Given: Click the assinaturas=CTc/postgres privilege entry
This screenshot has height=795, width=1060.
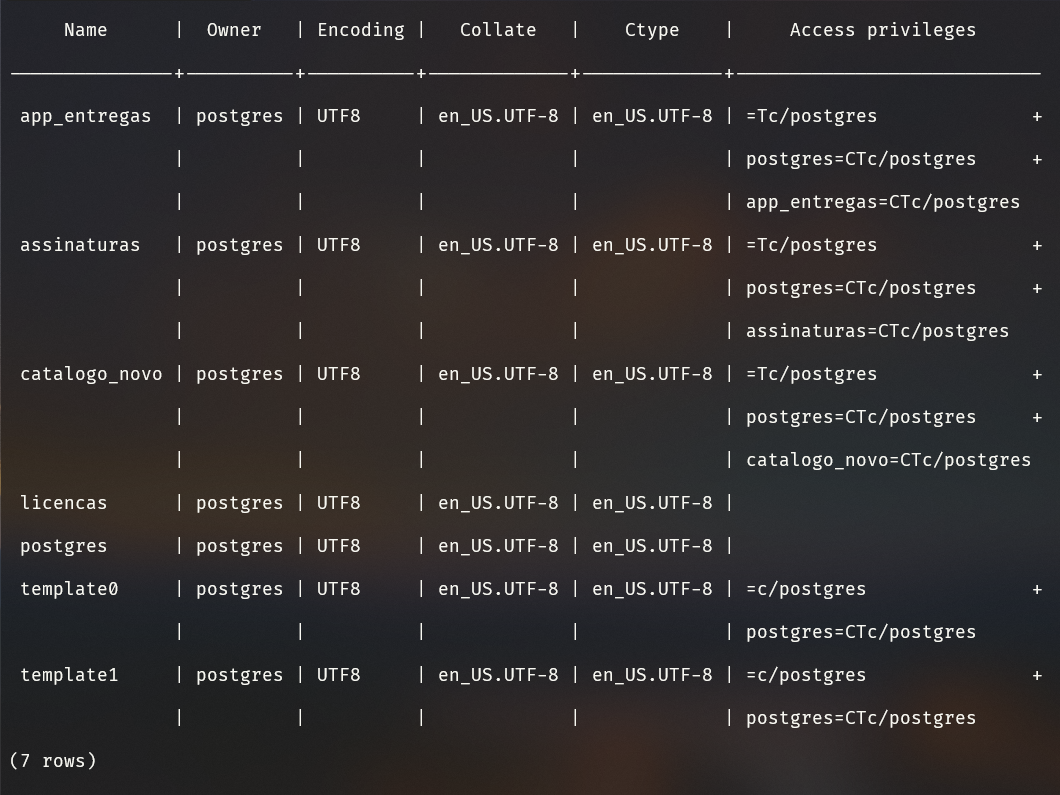Looking at the screenshot, I should (877, 331).
